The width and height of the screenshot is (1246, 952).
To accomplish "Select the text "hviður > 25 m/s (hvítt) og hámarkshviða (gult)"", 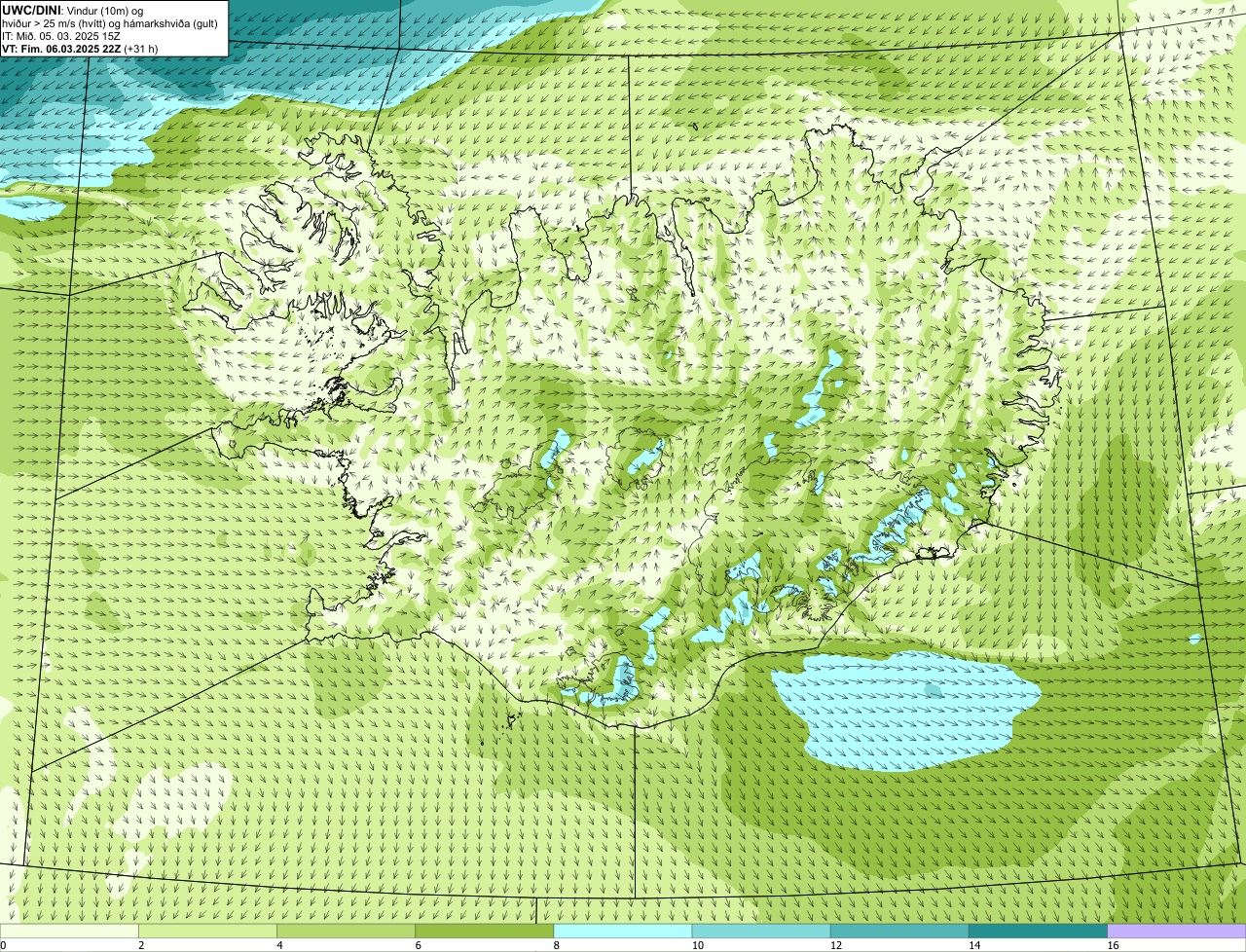I will [x=110, y=23].
